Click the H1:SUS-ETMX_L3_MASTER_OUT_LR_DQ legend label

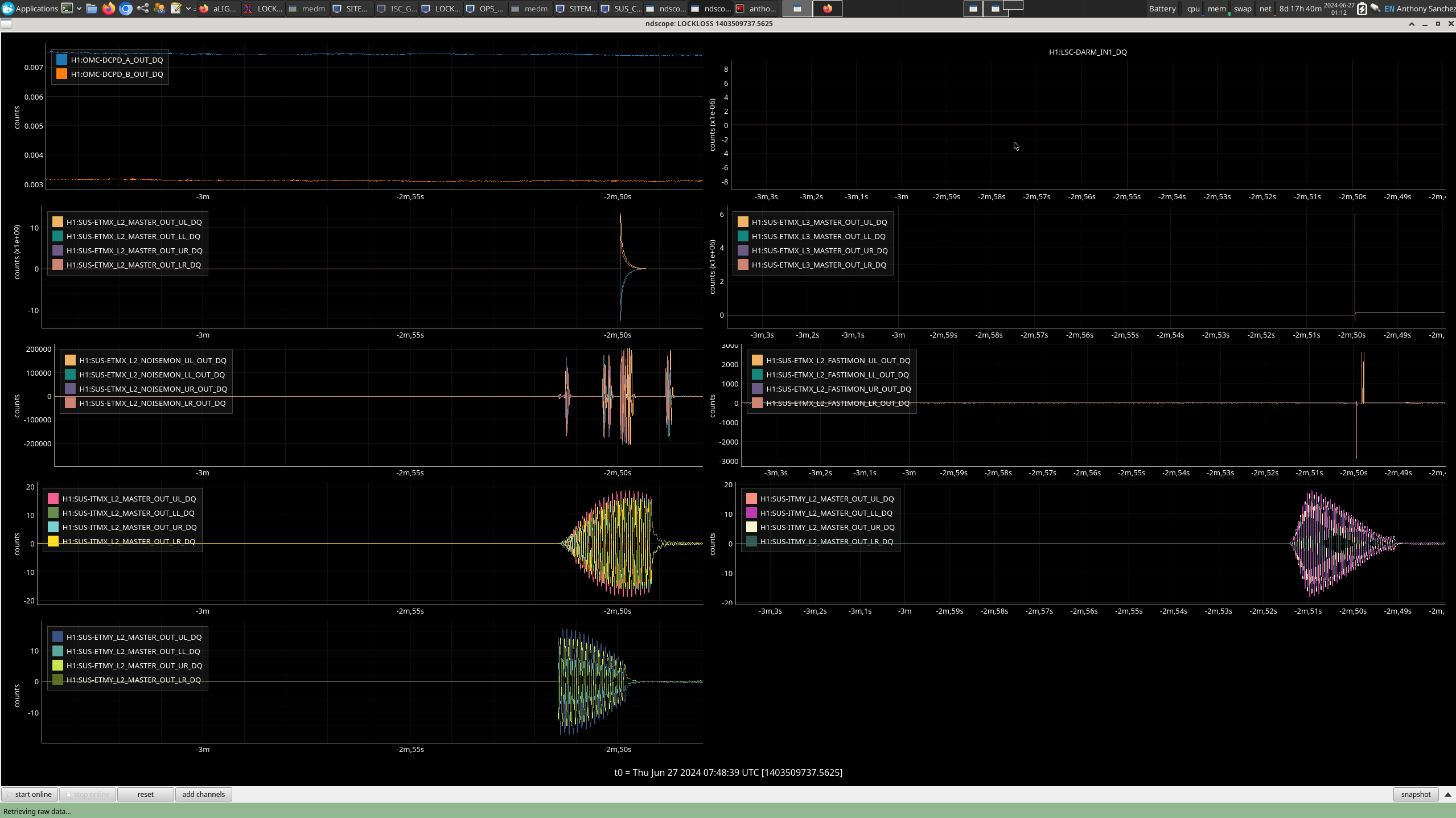click(819, 265)
